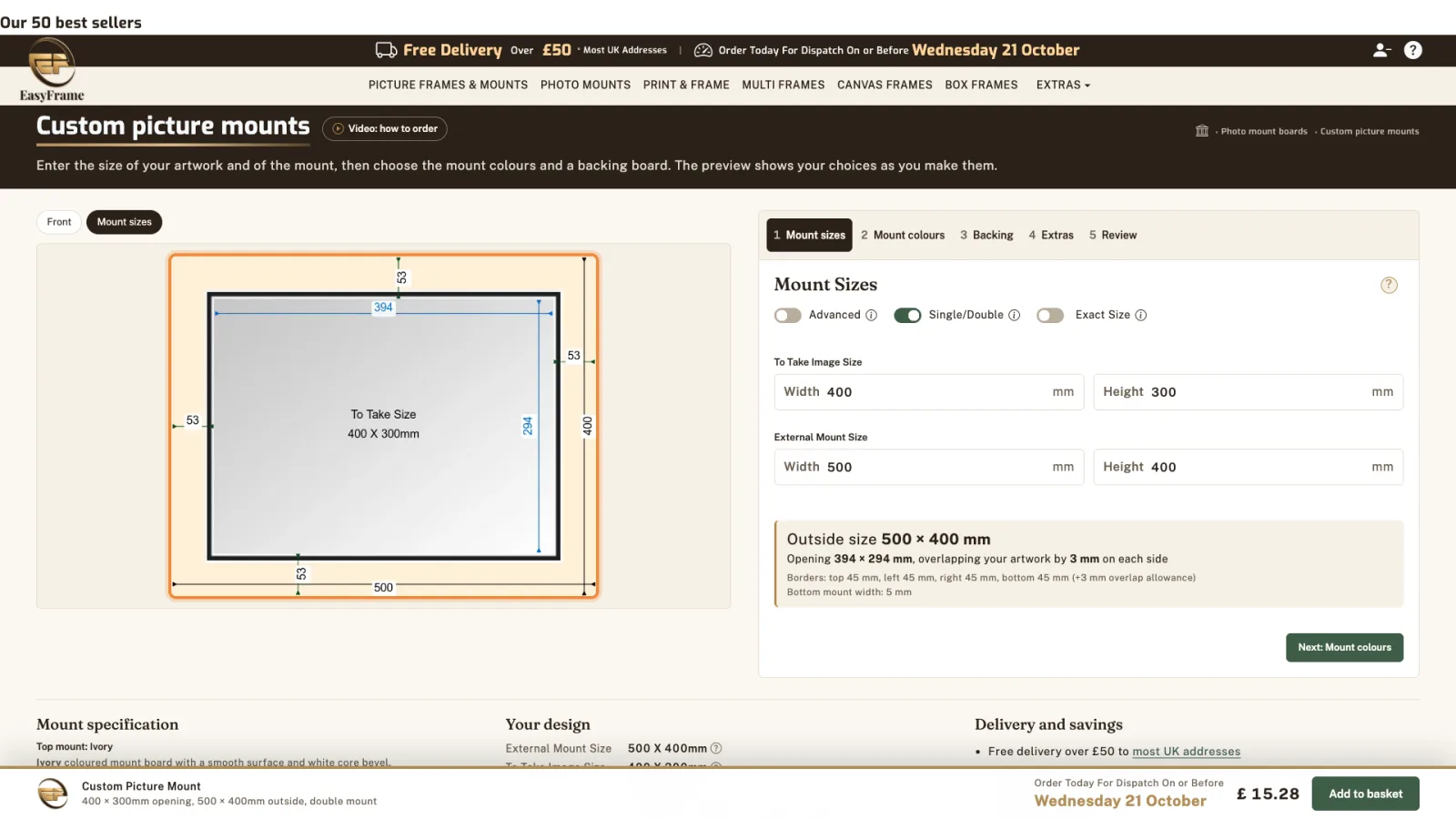Open Mount Sizes help icon
Viewport: 1456px width, 819px height.
(1389, 285)
